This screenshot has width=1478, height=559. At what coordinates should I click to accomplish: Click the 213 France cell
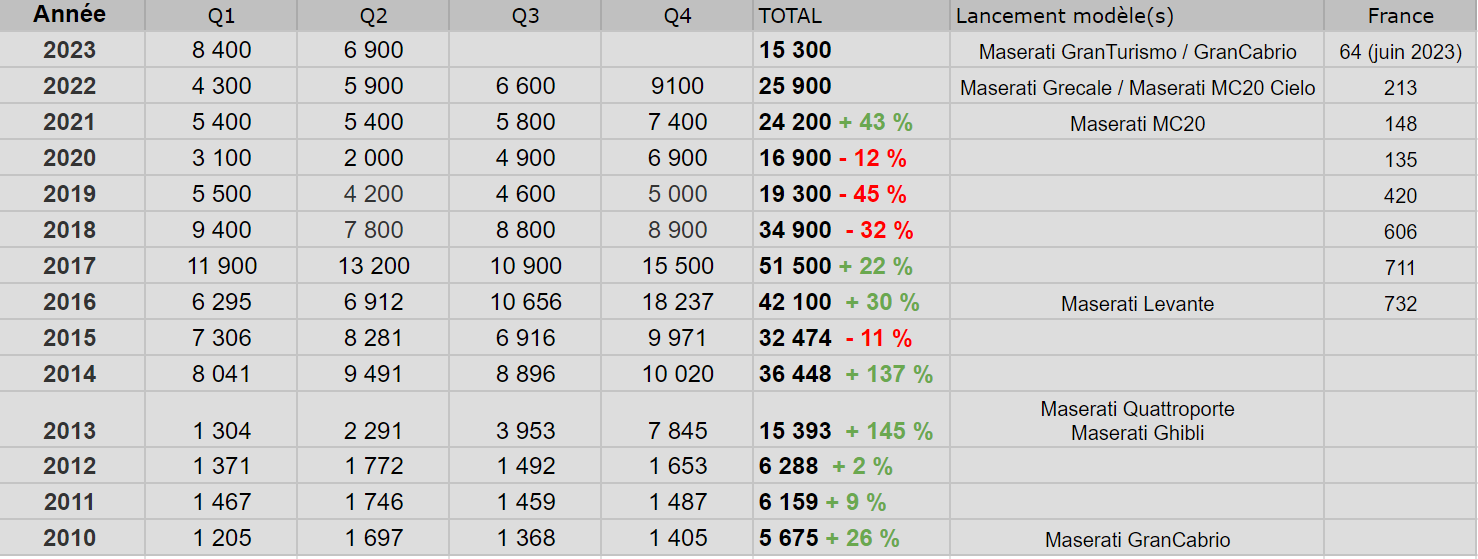click(1400, 86)
